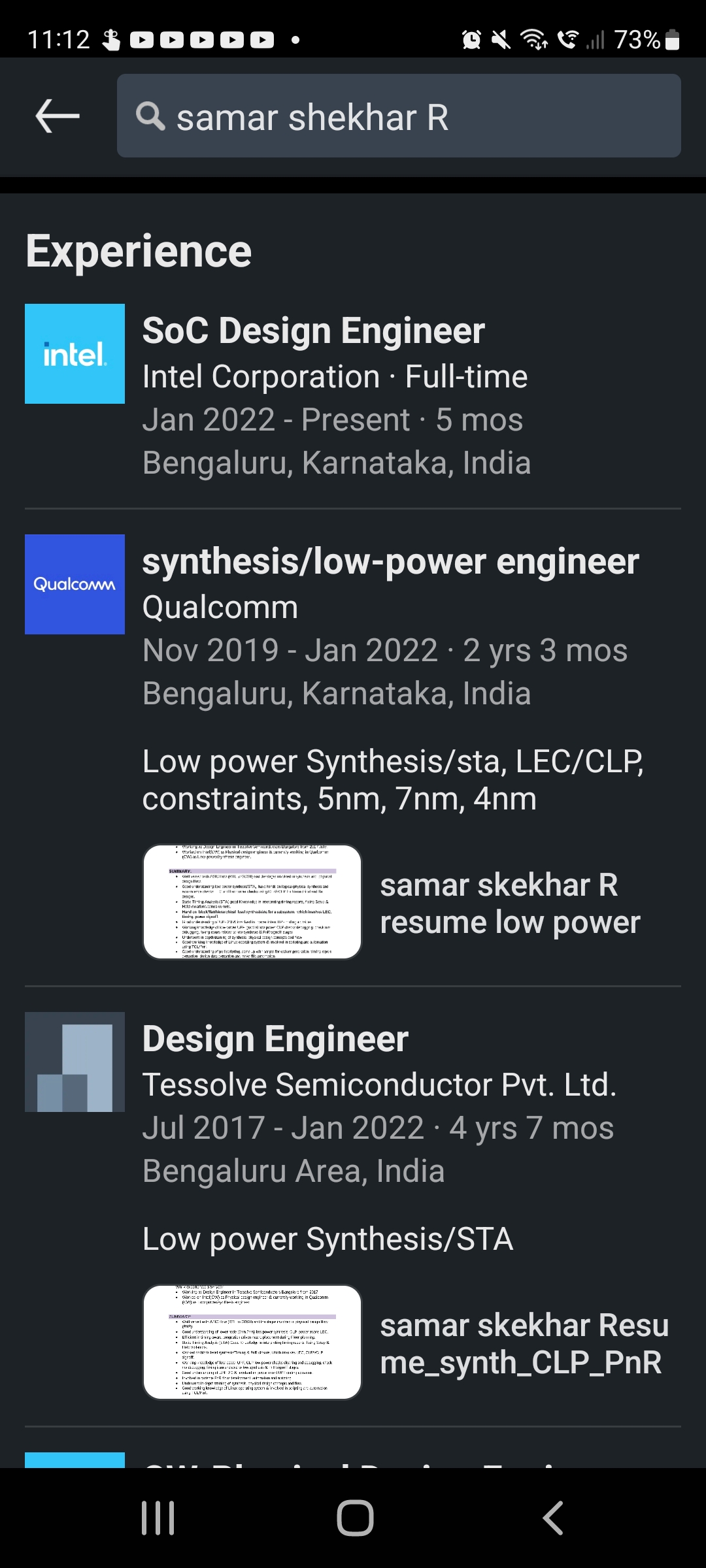Image resolution: width=706 pixels, height=1568 pixels.
Task: Open the Qualcomm company logo
Action: click(x=75, y=584)
